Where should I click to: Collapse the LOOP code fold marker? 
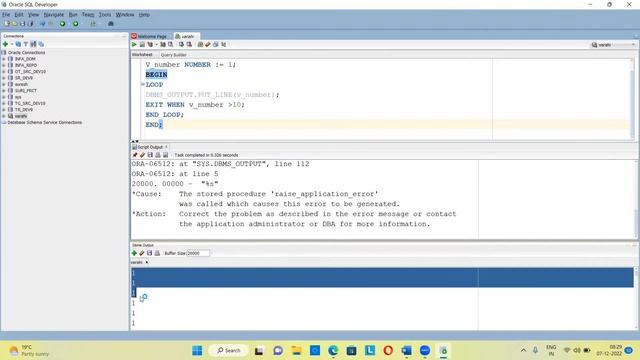tap(143, 84)
